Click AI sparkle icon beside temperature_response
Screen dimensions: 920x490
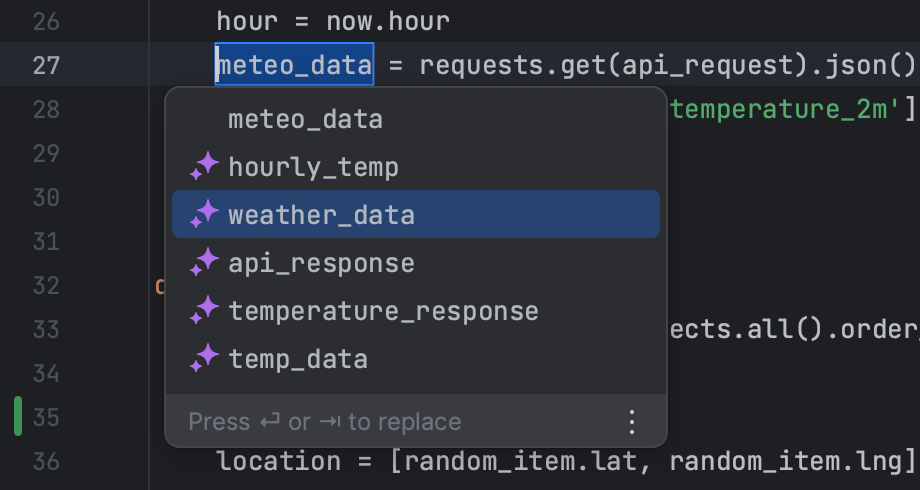point(204,310)
